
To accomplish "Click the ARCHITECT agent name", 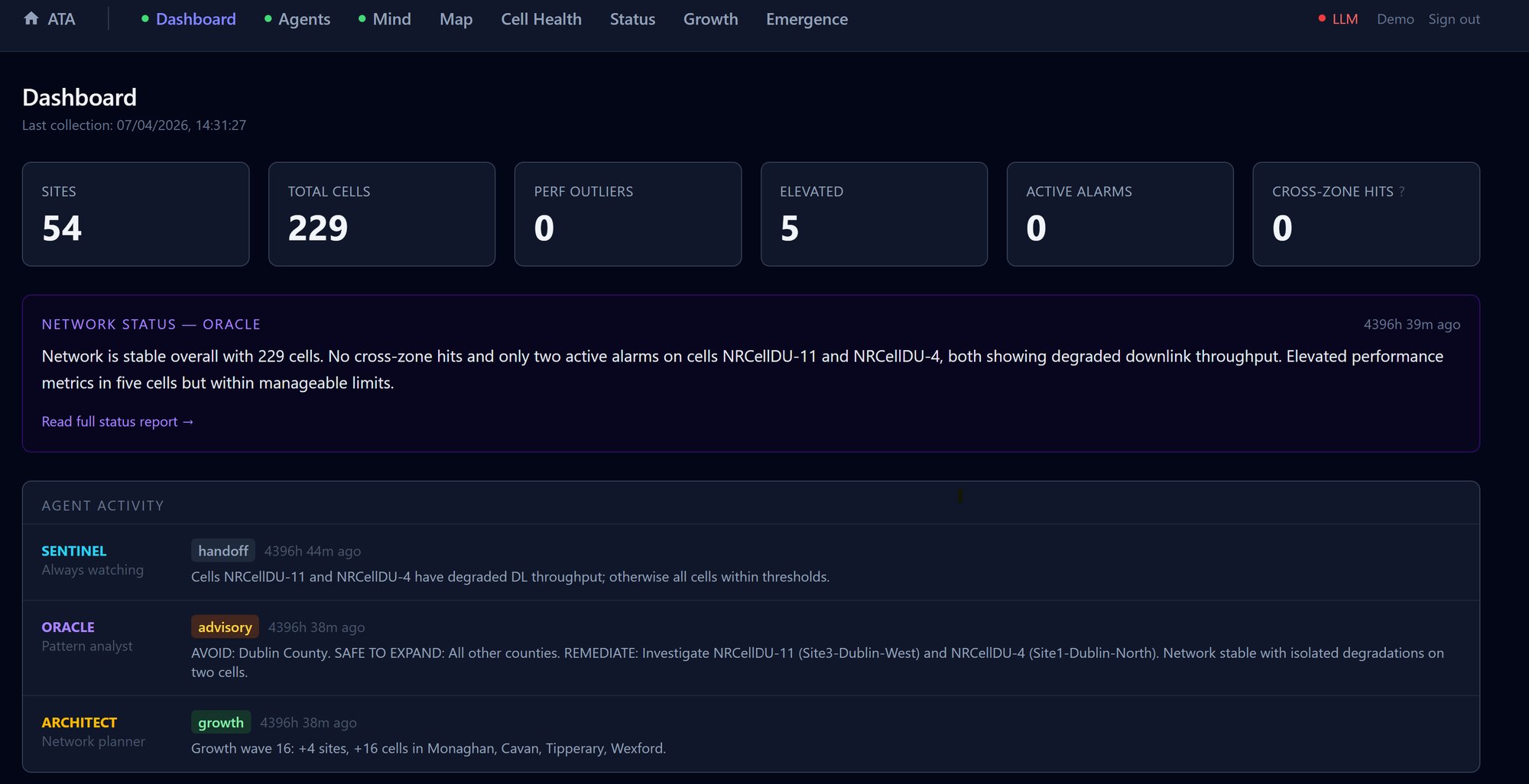I will (80, 723).
